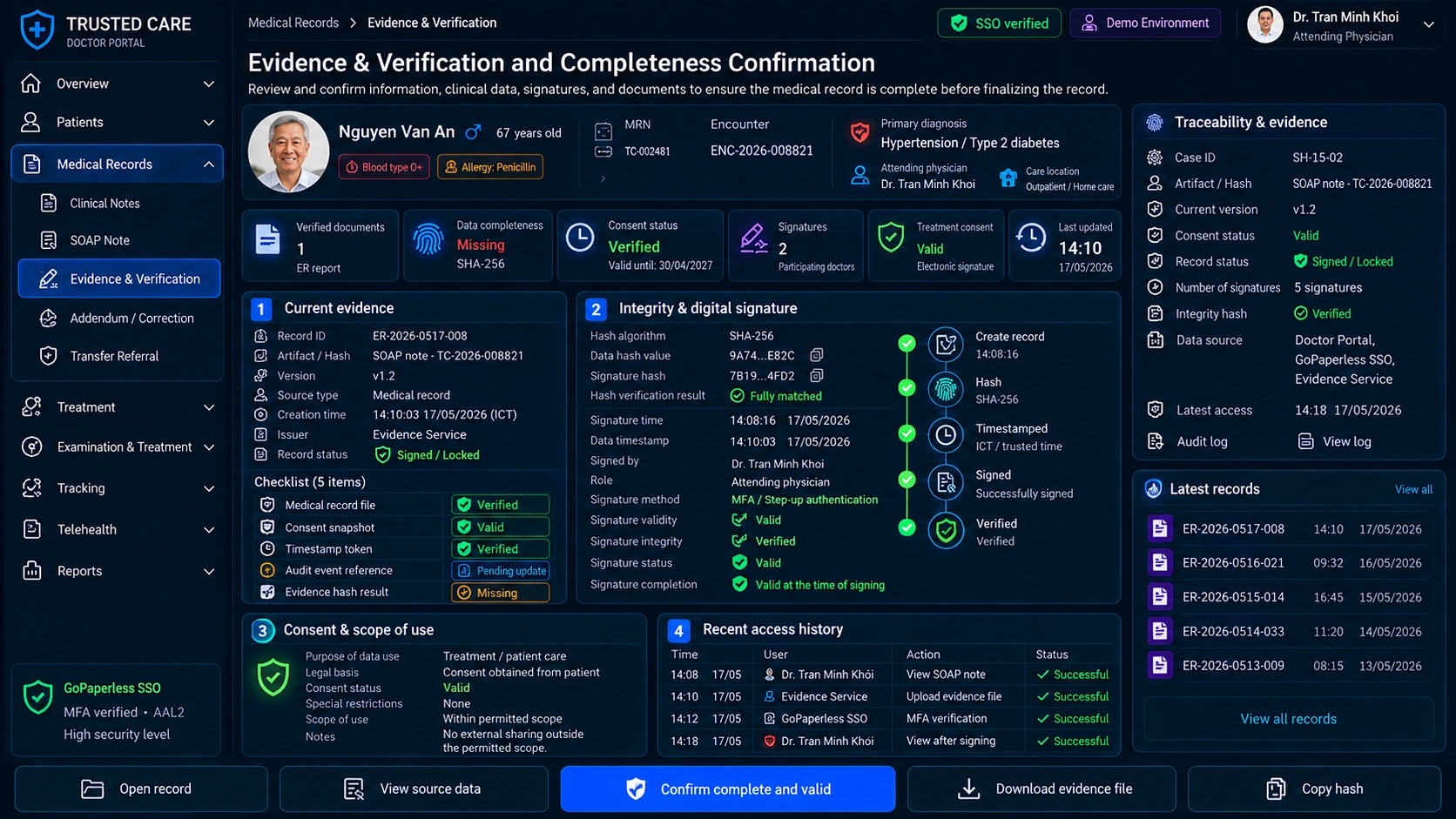
Task: Click document icon for ER-2026-0516-021
Action: point(1159,563)
